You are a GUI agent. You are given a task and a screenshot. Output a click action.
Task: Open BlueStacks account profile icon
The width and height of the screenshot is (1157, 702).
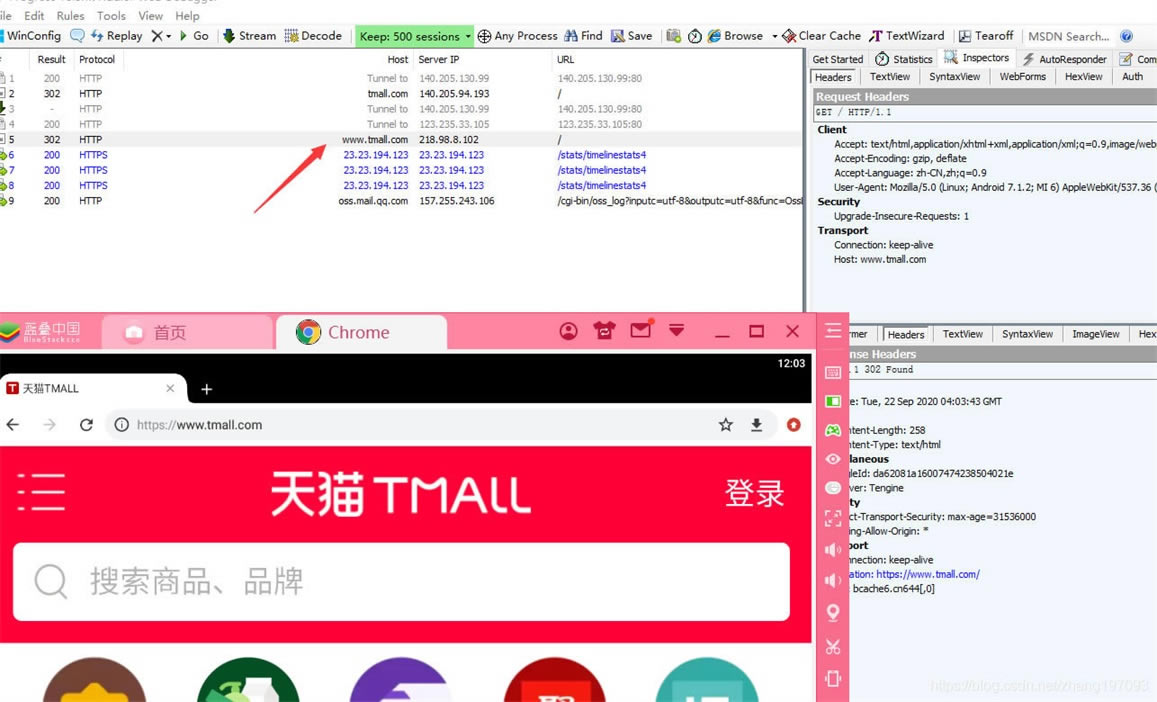[568, 331]
